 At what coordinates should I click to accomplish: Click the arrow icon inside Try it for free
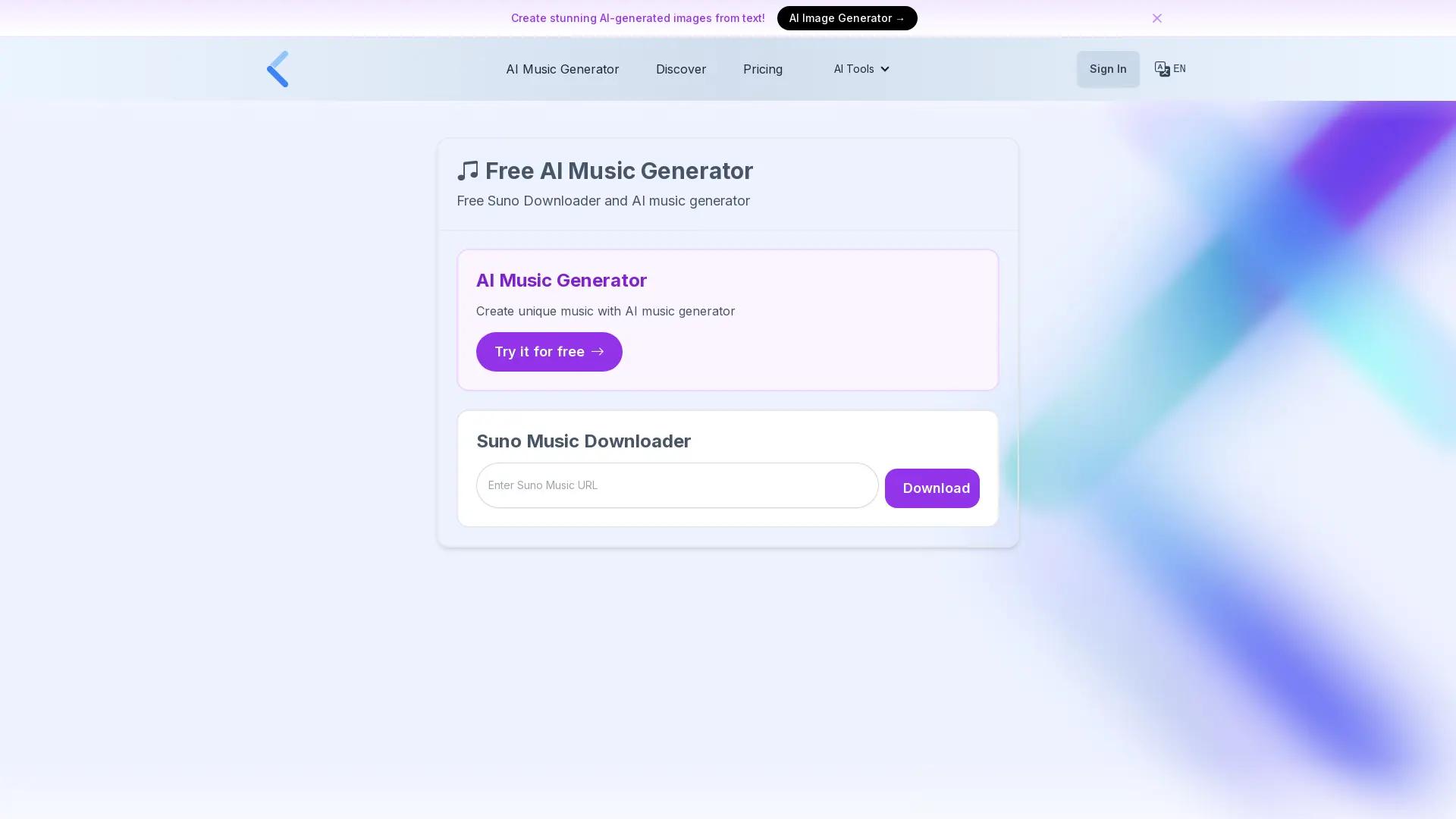click(x=598, y=351)
